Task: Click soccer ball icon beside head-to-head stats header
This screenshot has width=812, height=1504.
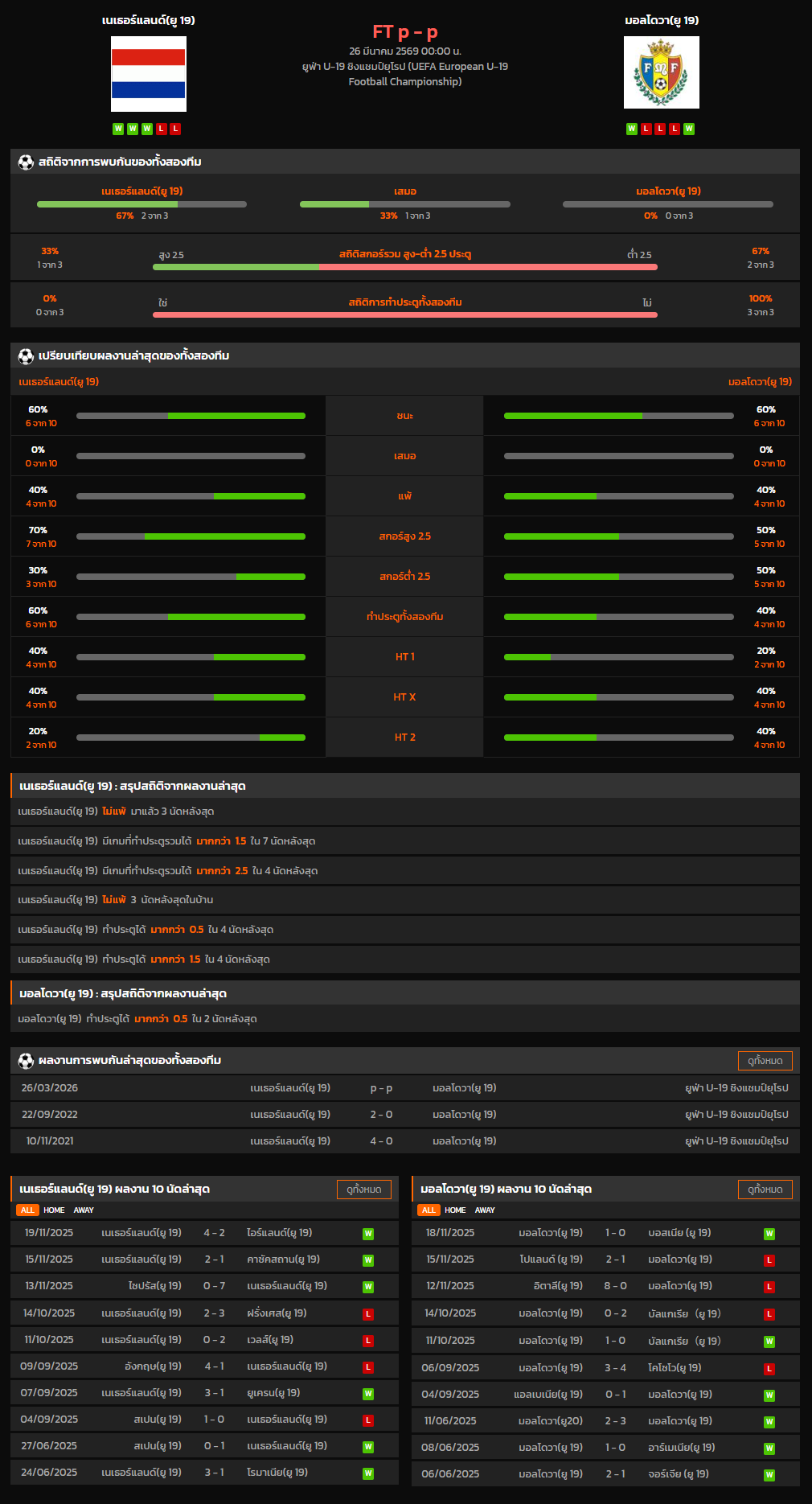Action: pyautogui.click(x=26, y=162)
